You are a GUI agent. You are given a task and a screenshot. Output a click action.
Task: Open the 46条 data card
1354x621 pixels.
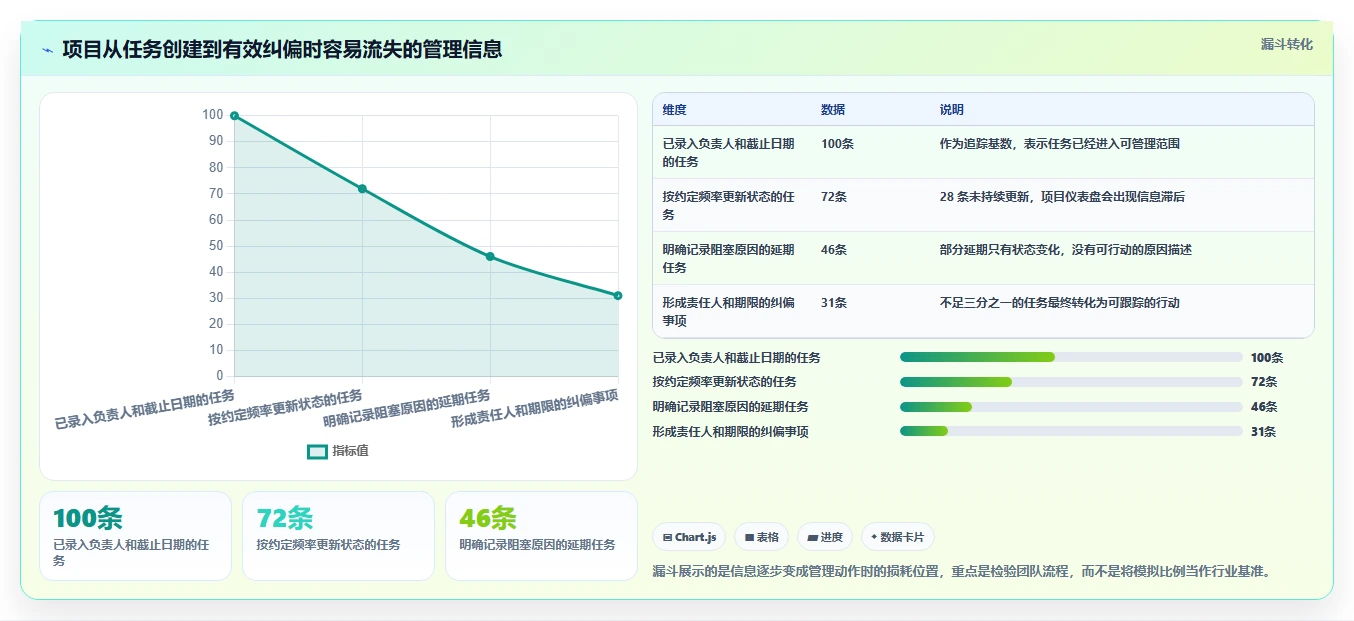tap(541, 536)
